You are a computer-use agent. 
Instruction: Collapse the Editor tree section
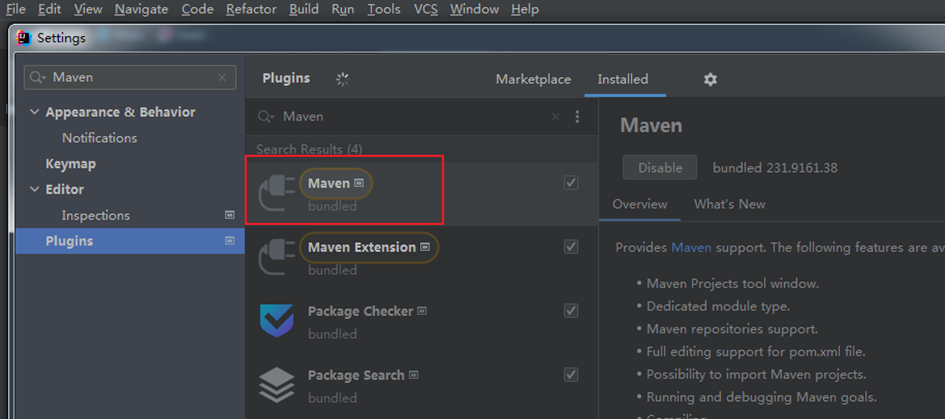point(35,189)
